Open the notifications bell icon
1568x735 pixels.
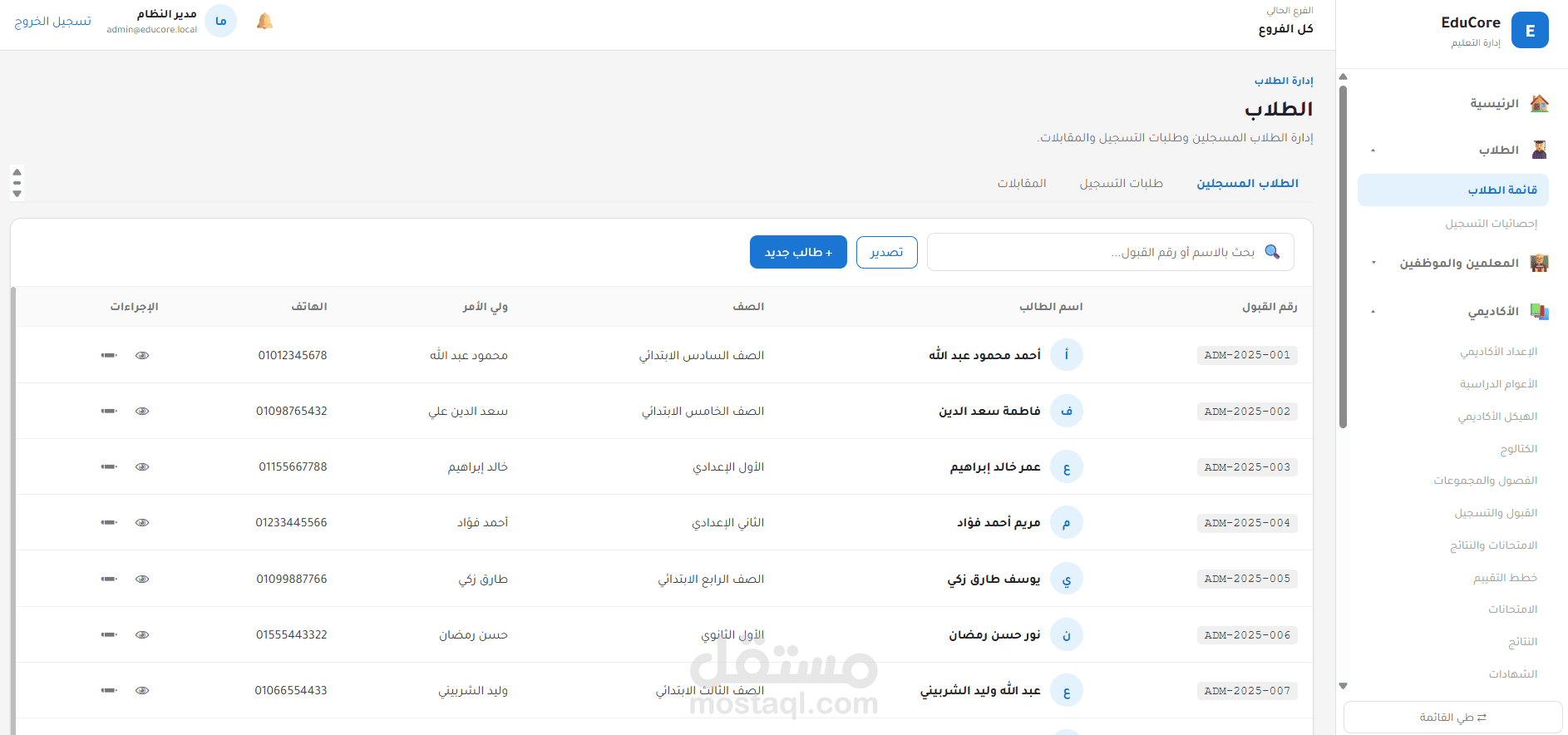[x=264, y=22]
